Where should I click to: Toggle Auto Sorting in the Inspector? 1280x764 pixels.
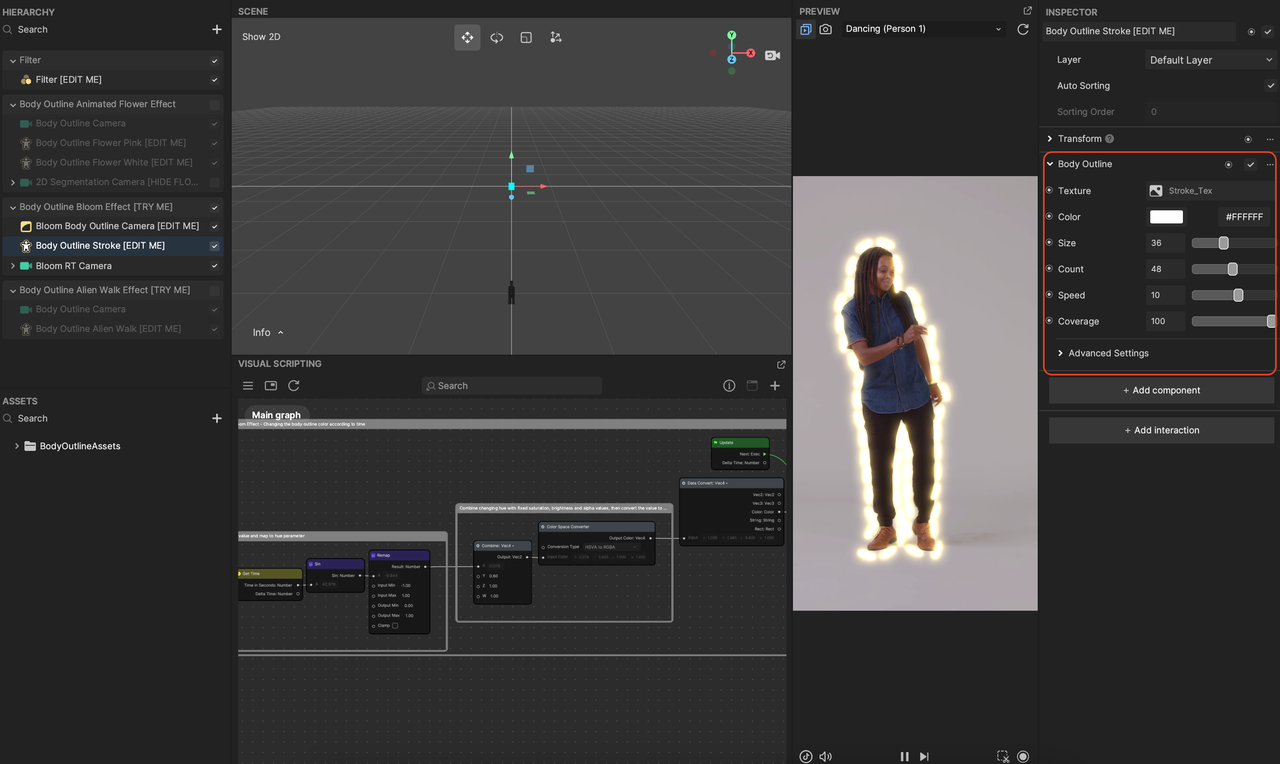(x=1270, y=85)
